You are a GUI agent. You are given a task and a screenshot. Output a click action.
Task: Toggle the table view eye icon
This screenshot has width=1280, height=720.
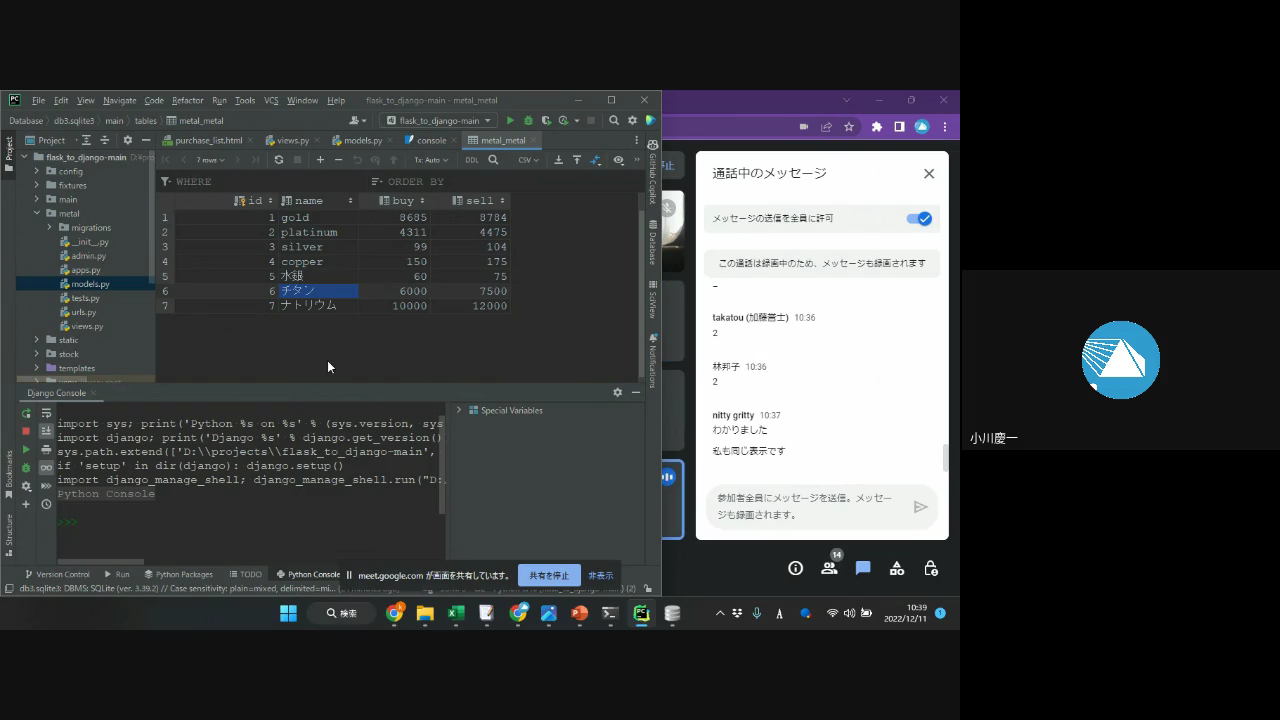coord(618,160)
